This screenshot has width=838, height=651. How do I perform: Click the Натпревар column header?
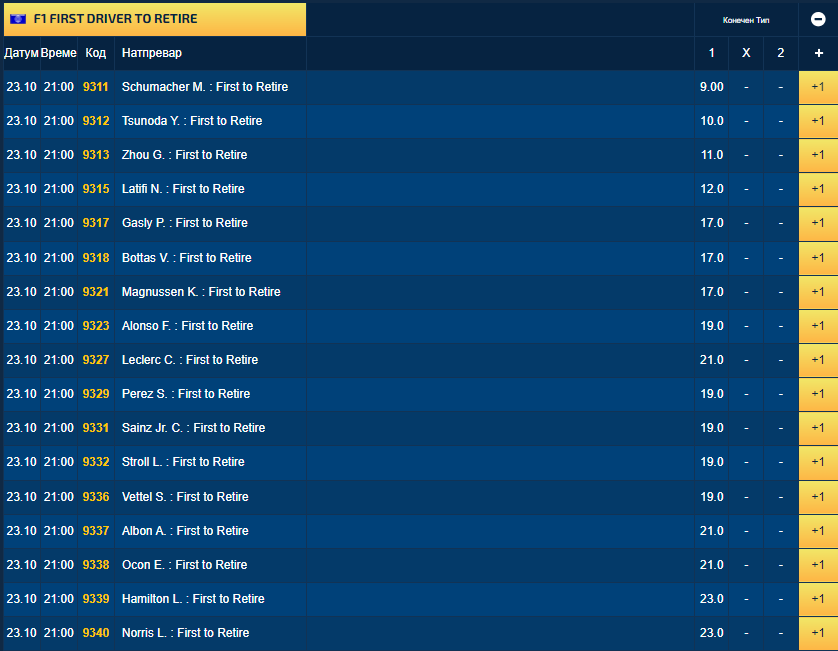point(152,53)
